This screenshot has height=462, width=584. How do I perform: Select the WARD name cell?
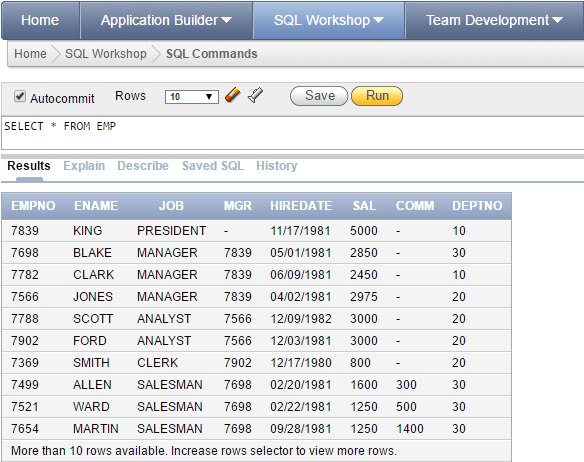[x=91, y=406]
